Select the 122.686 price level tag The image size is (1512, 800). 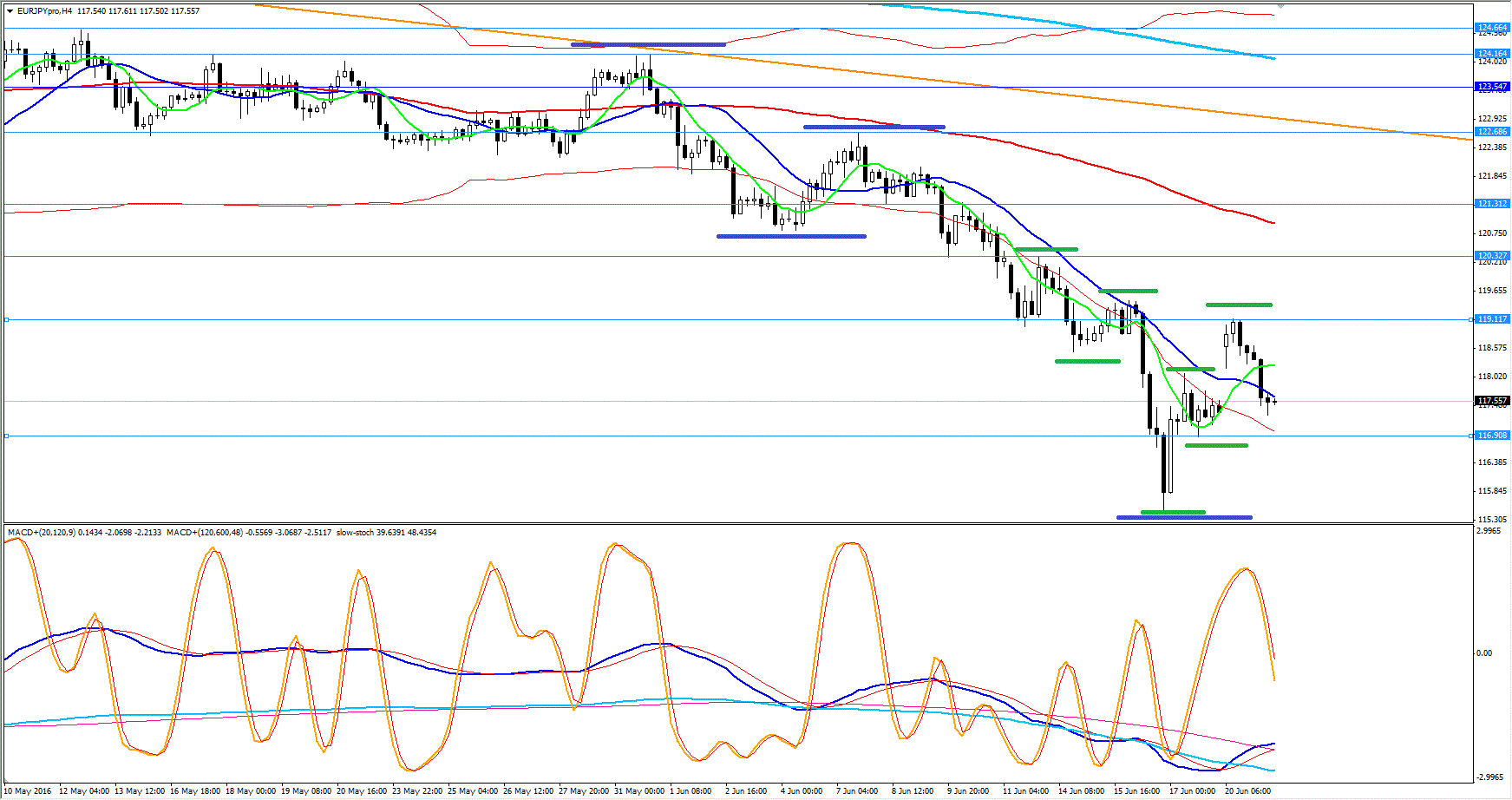click(1492, 132)
